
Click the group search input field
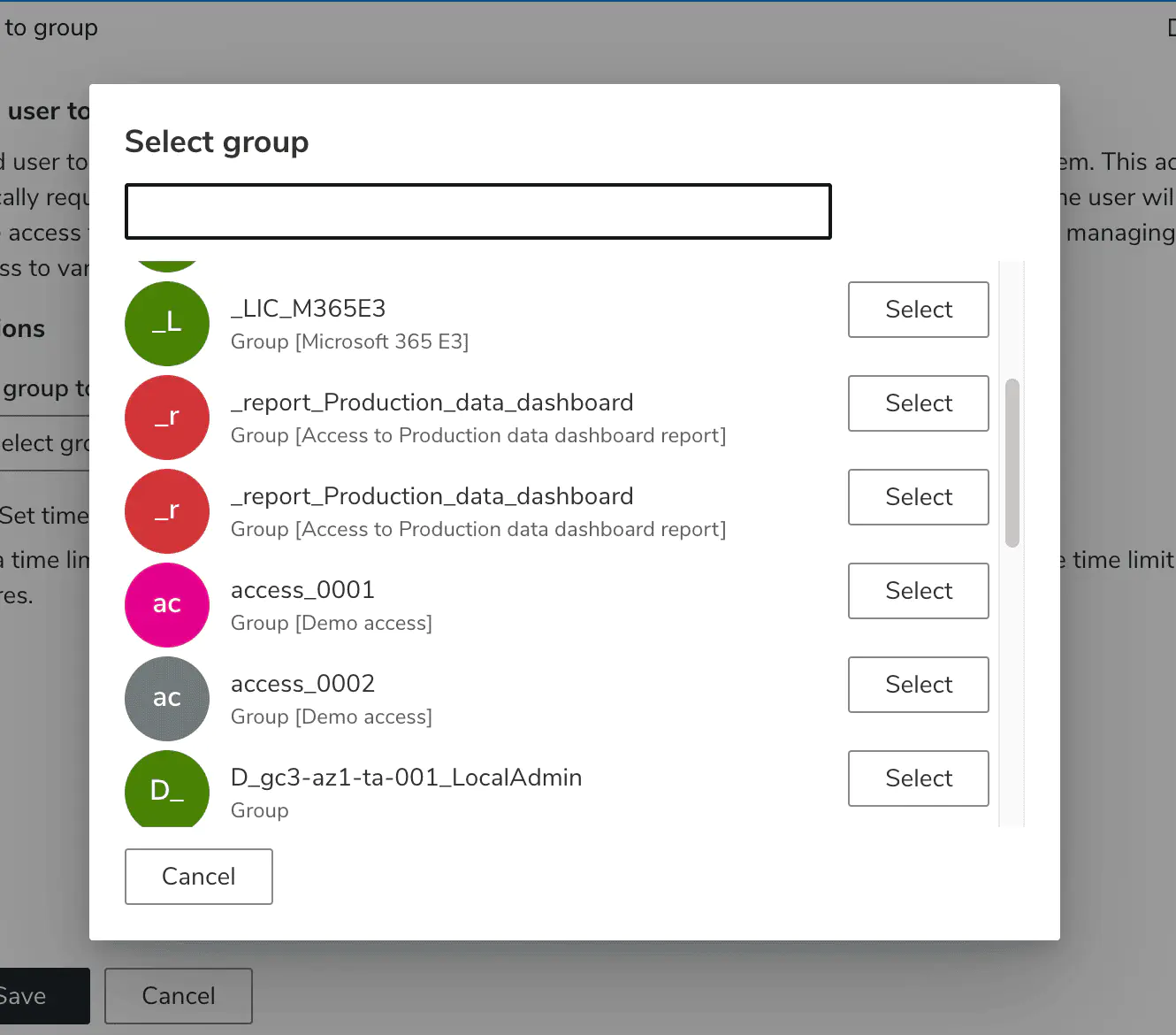pos(477,211)
